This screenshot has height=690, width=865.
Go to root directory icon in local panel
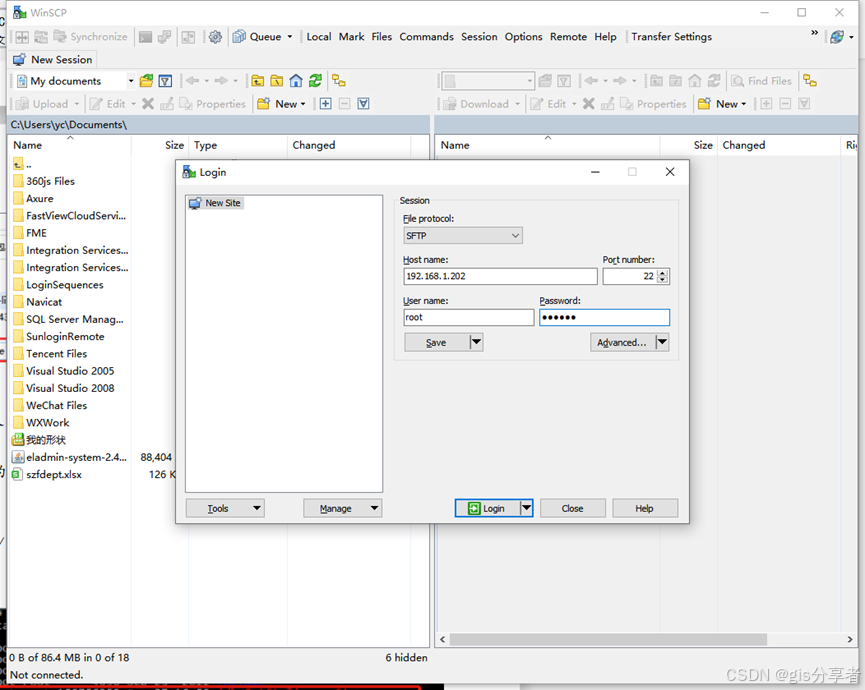(x=277, y=81)
